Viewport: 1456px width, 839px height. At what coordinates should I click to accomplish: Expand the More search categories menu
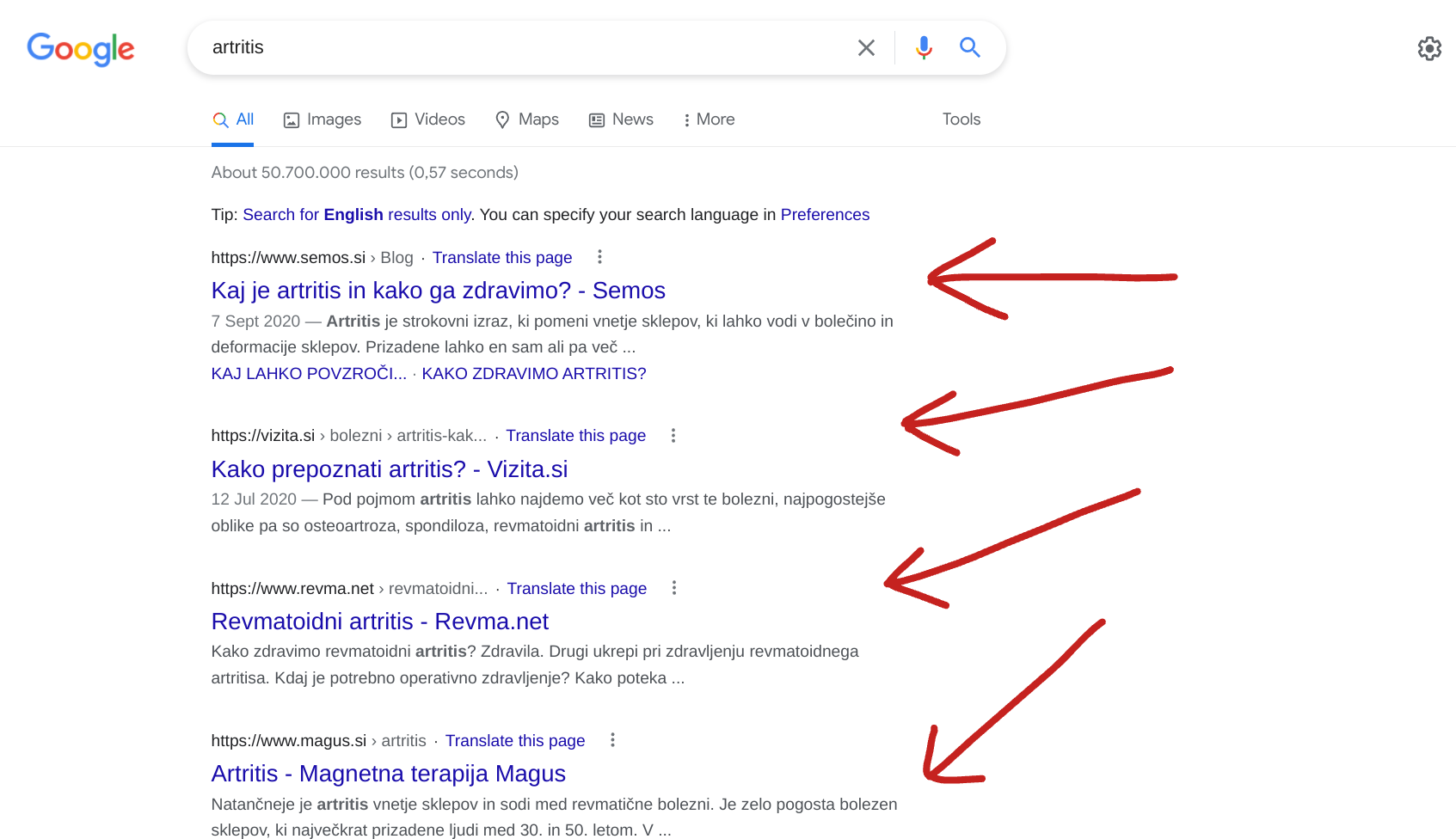[709, 119]
